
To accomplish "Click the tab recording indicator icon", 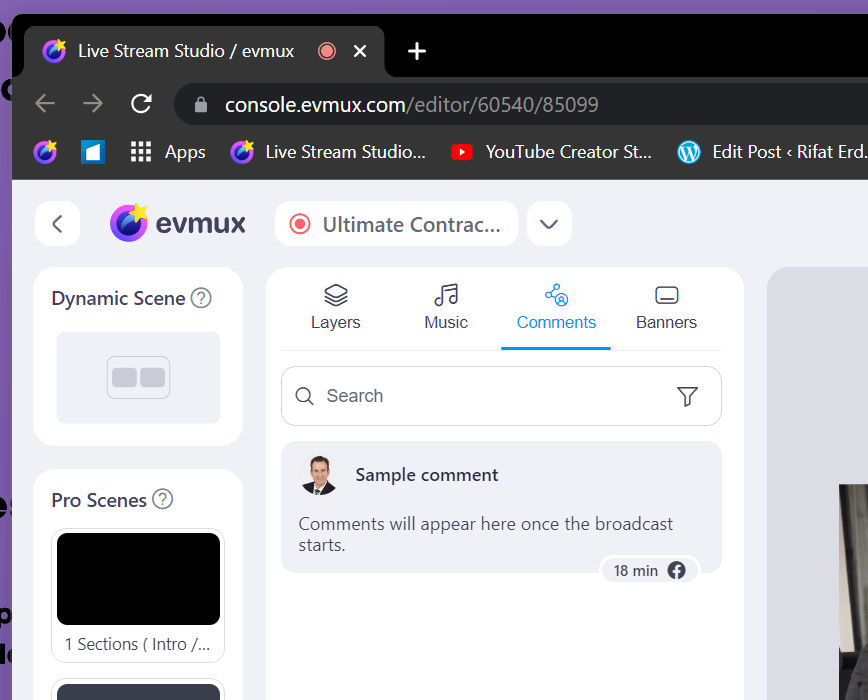I will pos(327,51).
